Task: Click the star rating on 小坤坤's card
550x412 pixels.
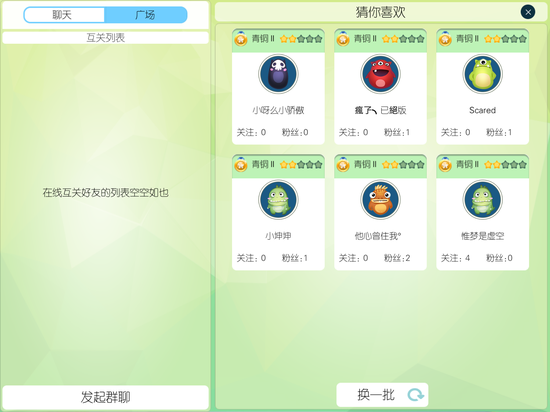Action: click(x=301, y=164)
